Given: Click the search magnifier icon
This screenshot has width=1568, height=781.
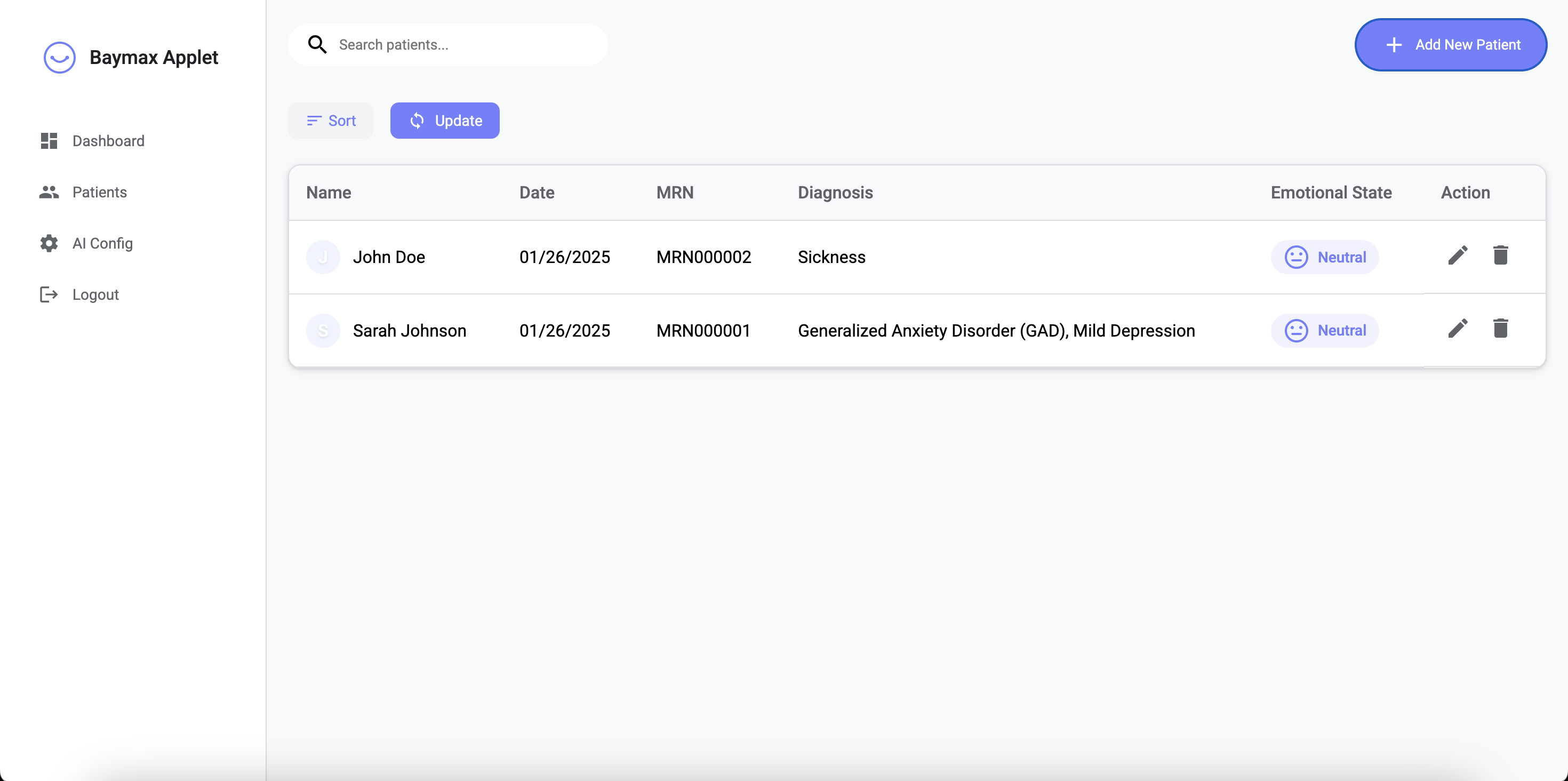Looking at the screenshot, I should 317,44.
